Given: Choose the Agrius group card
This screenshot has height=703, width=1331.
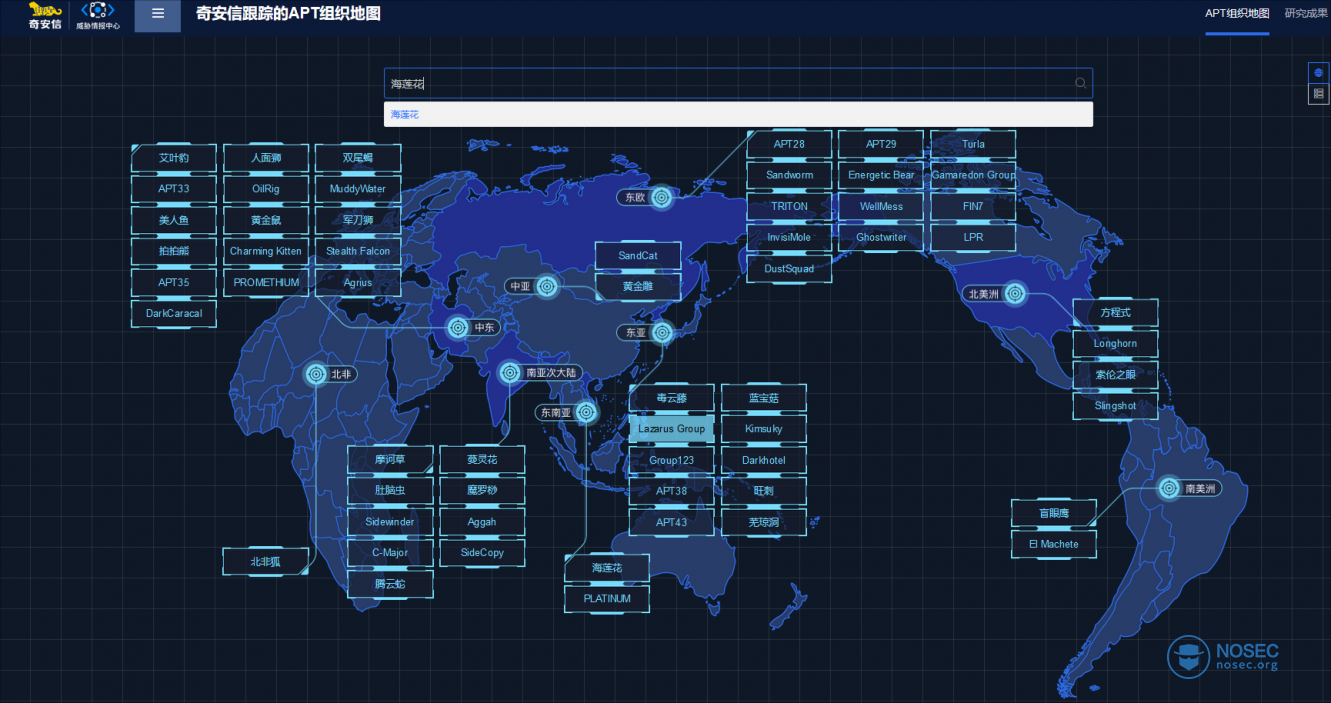Looking at the screenshot, I should click(x=357, y=282).
